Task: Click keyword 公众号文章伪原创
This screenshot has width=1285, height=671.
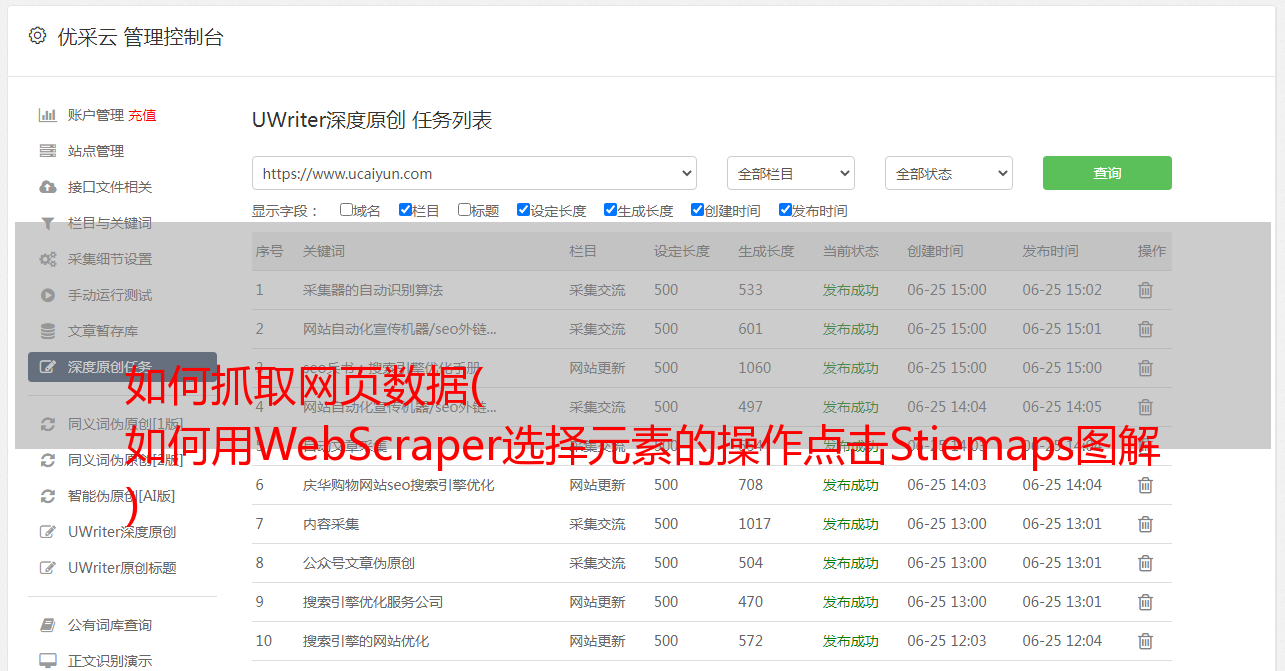Action: pos(359,563)
